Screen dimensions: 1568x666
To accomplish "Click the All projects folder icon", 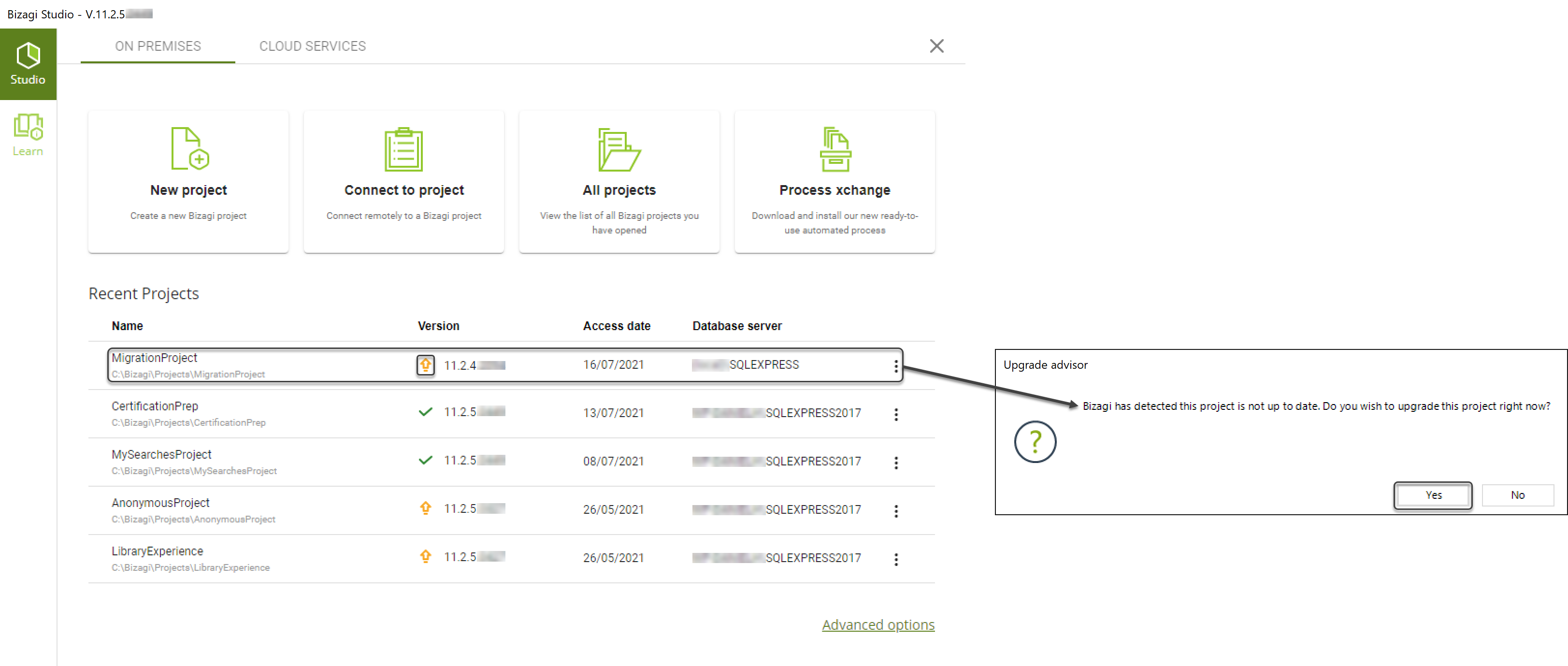I will [619, 150].
